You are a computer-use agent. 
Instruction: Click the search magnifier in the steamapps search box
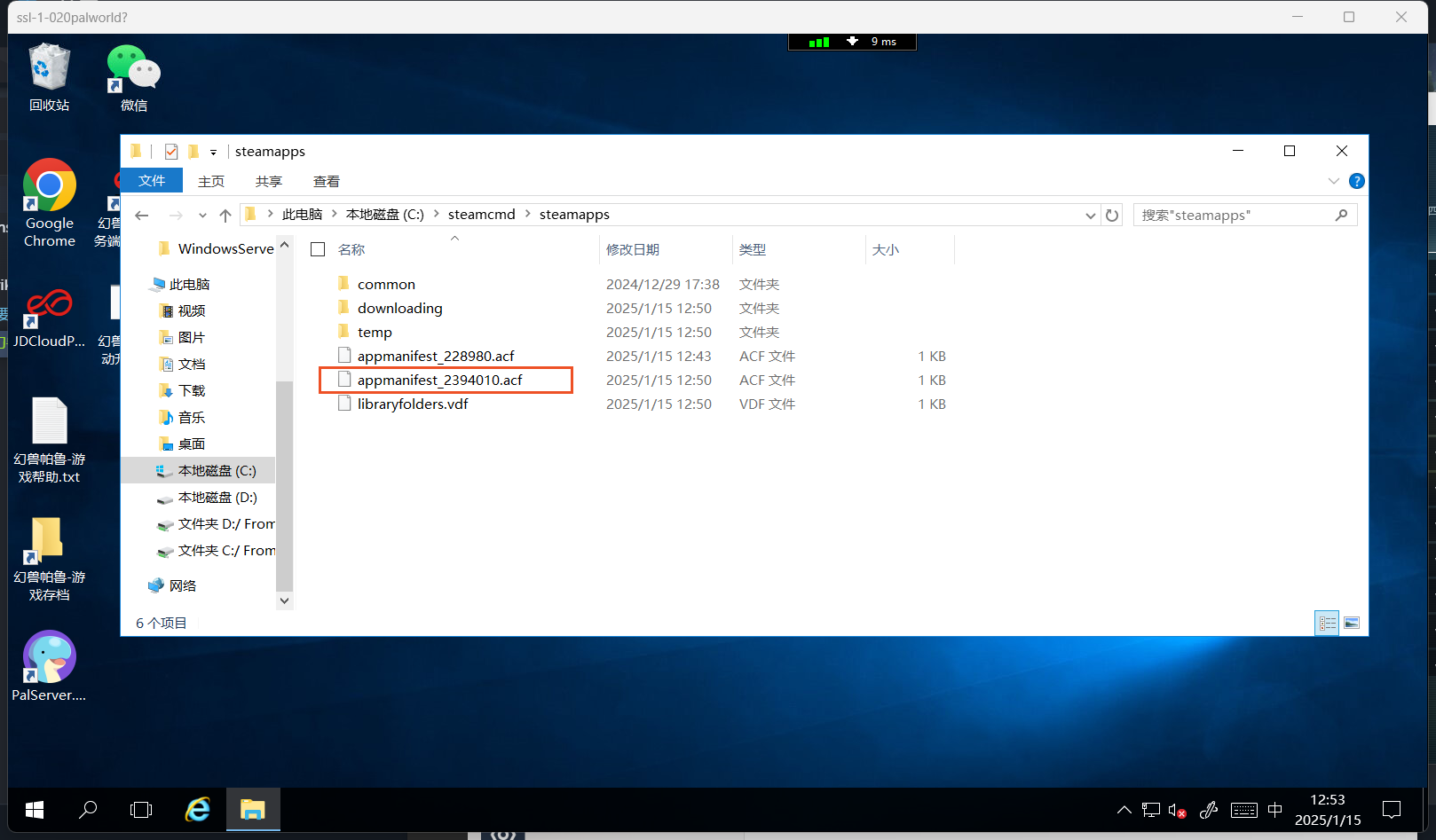pos(1341,215)
